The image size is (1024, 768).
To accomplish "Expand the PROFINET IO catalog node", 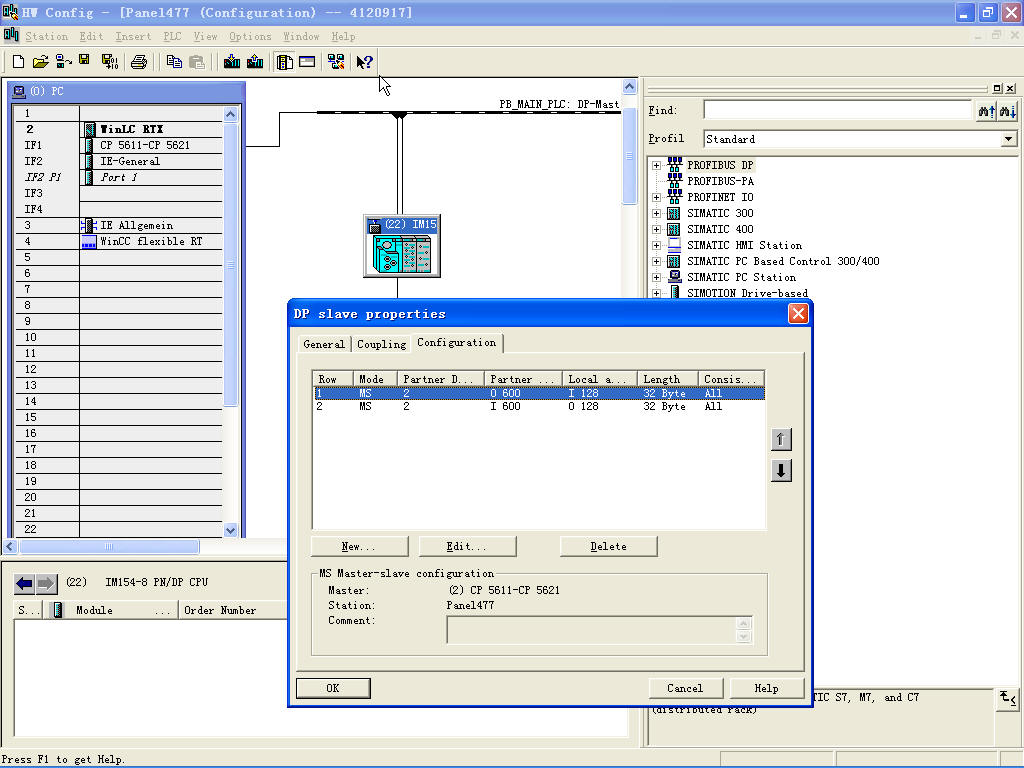I will coord(656,197).
